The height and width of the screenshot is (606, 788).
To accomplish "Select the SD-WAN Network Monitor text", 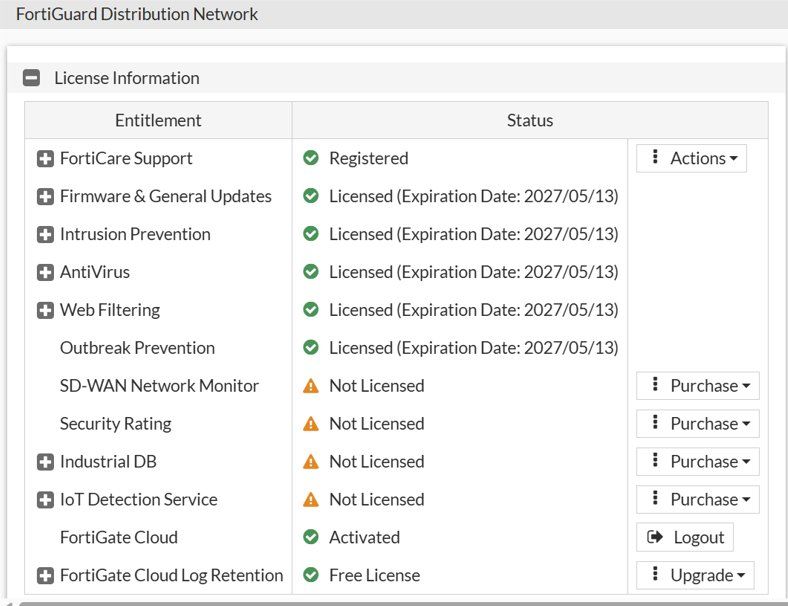I will [x=159, y=386].
